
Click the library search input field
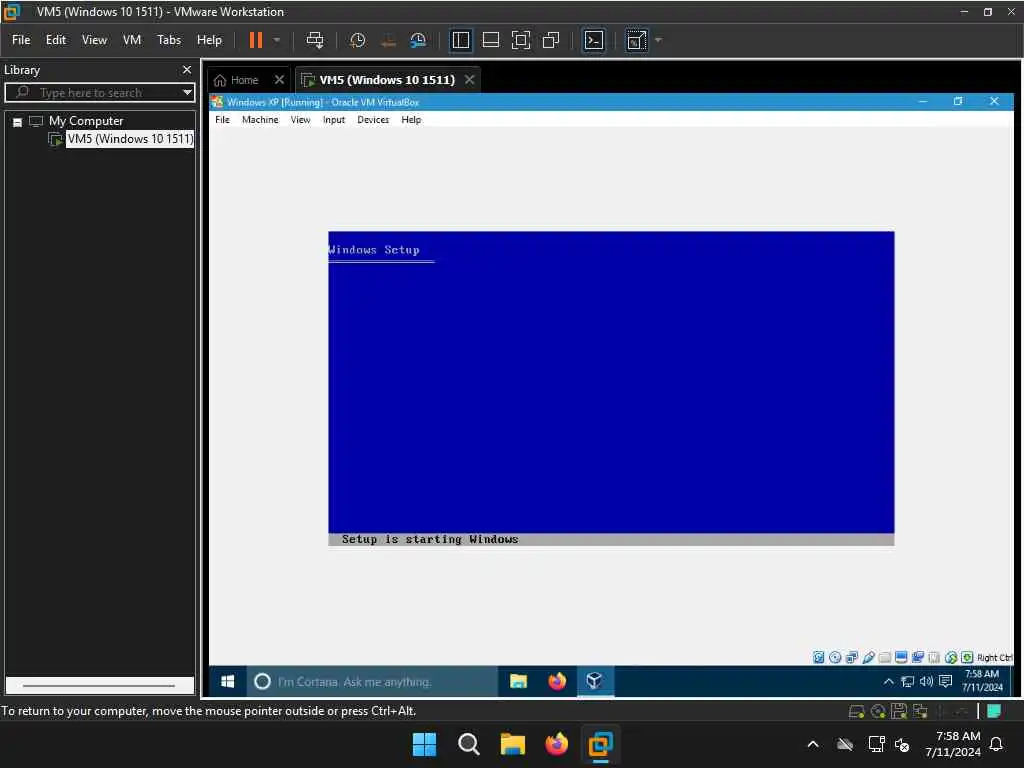[x=98, y=92]
